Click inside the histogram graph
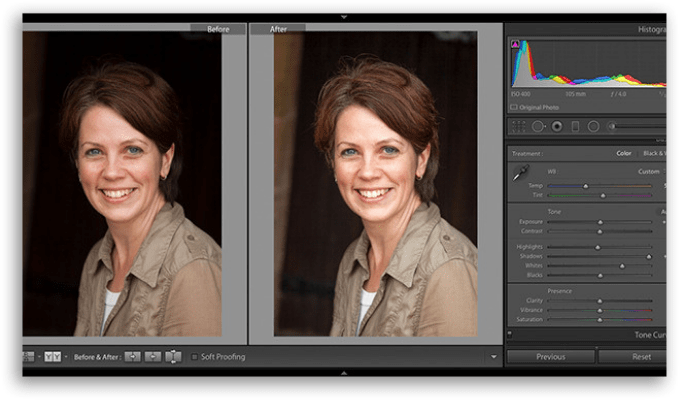Screen dimensions: 700x400 pos(588,63)
